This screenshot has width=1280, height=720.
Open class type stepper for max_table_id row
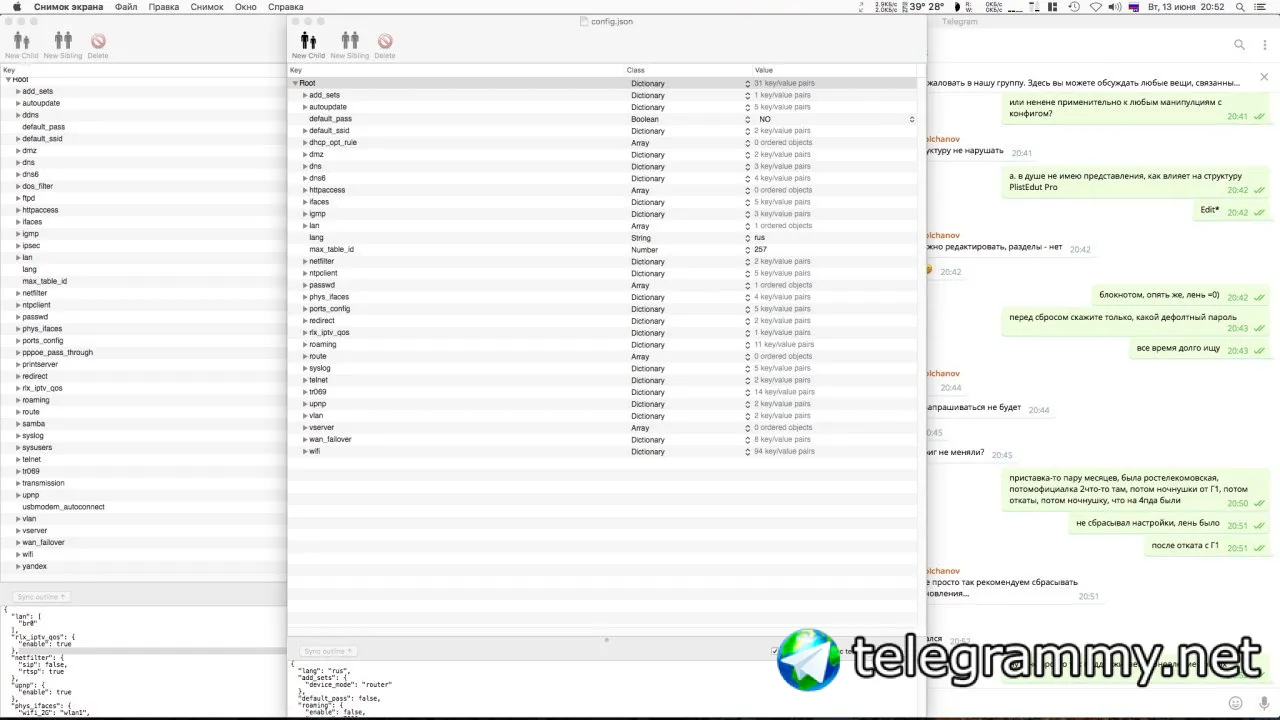coord(747,250)
